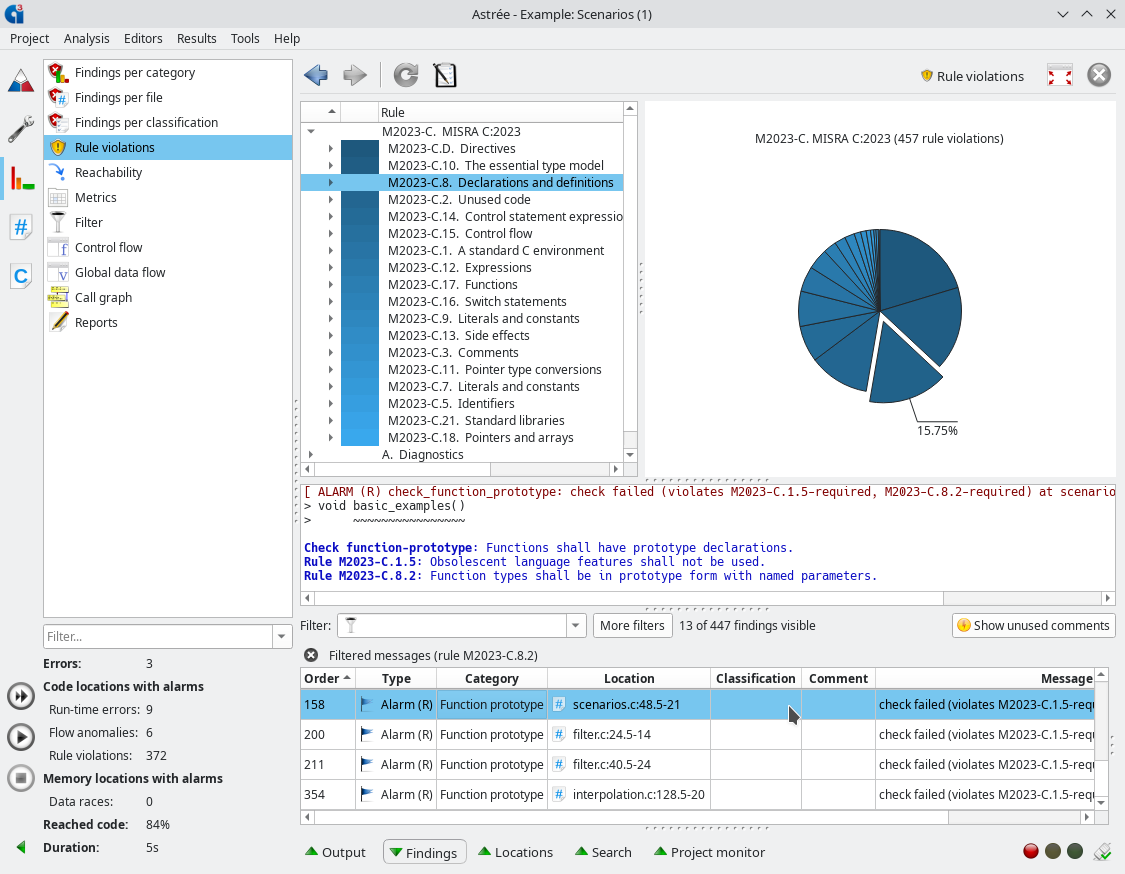This screenshot has width=1125, height=874.
Task: Select Rule violations in the left list
Action: [x=168, y=148]
